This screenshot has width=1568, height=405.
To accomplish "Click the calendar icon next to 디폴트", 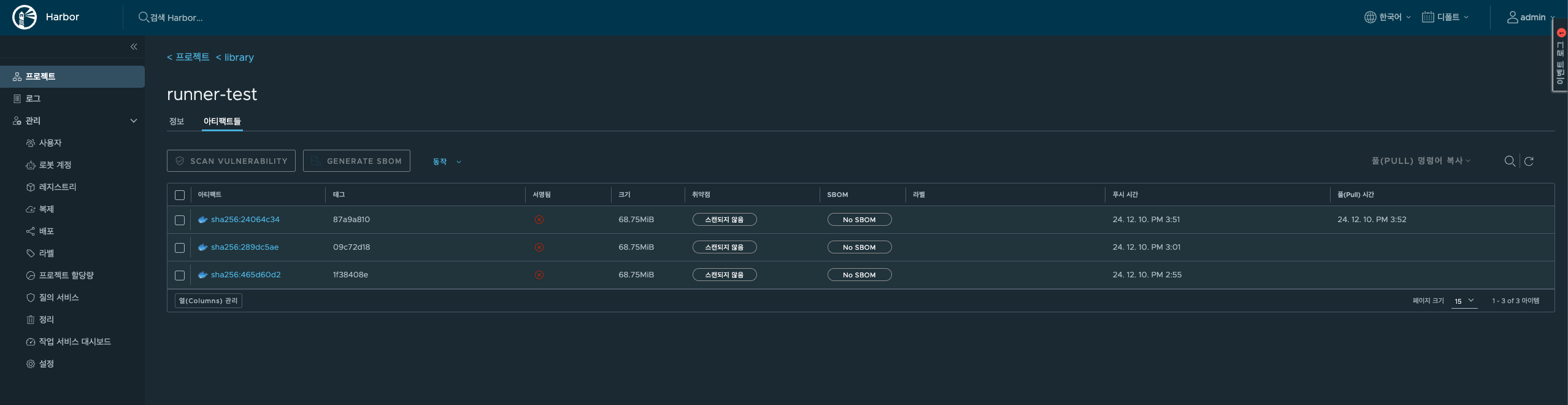I will click(x=1428, y=17).
